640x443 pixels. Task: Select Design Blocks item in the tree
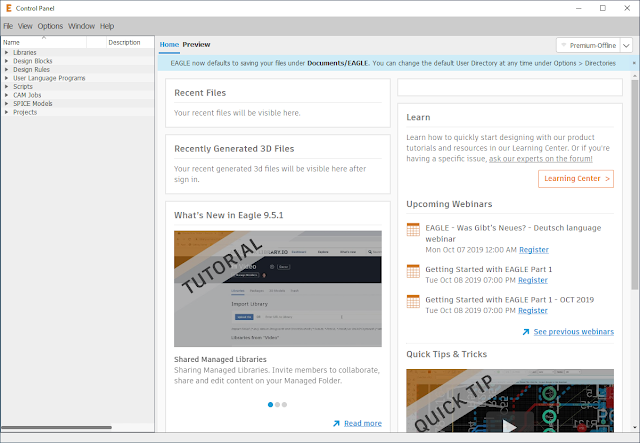(33, 61)
